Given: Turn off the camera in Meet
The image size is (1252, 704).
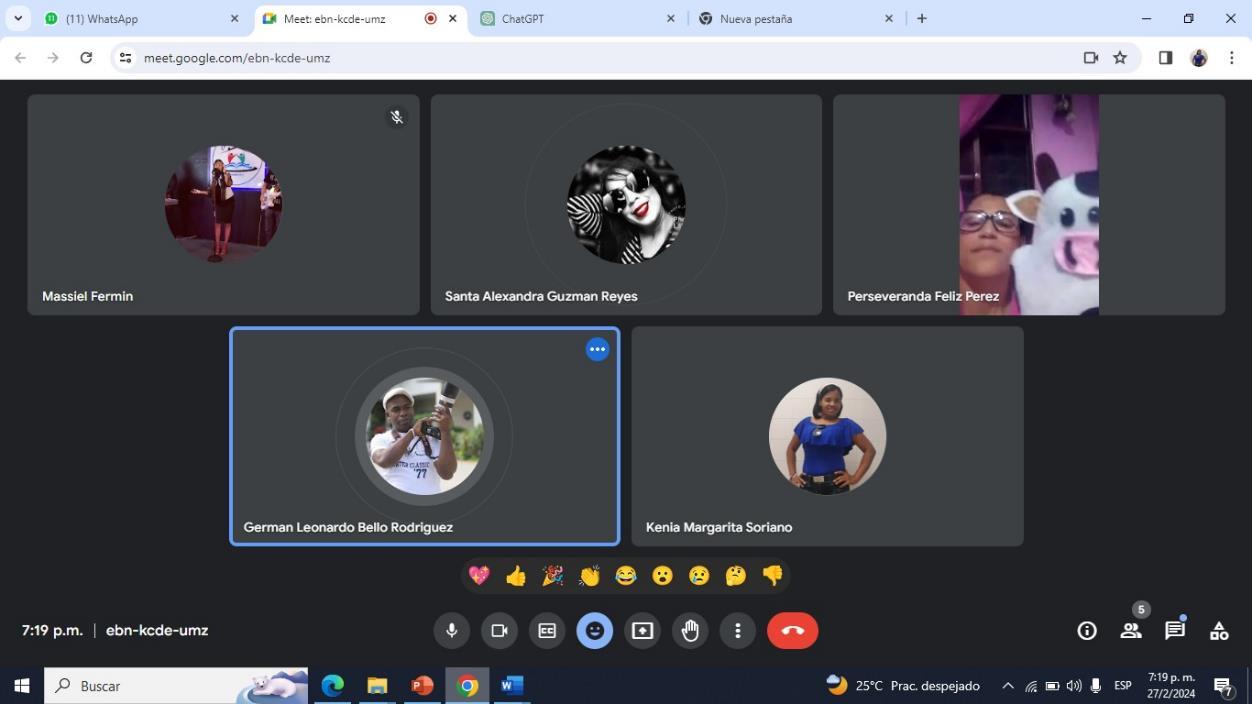Looking at the screenshot, I should (499, 631).
